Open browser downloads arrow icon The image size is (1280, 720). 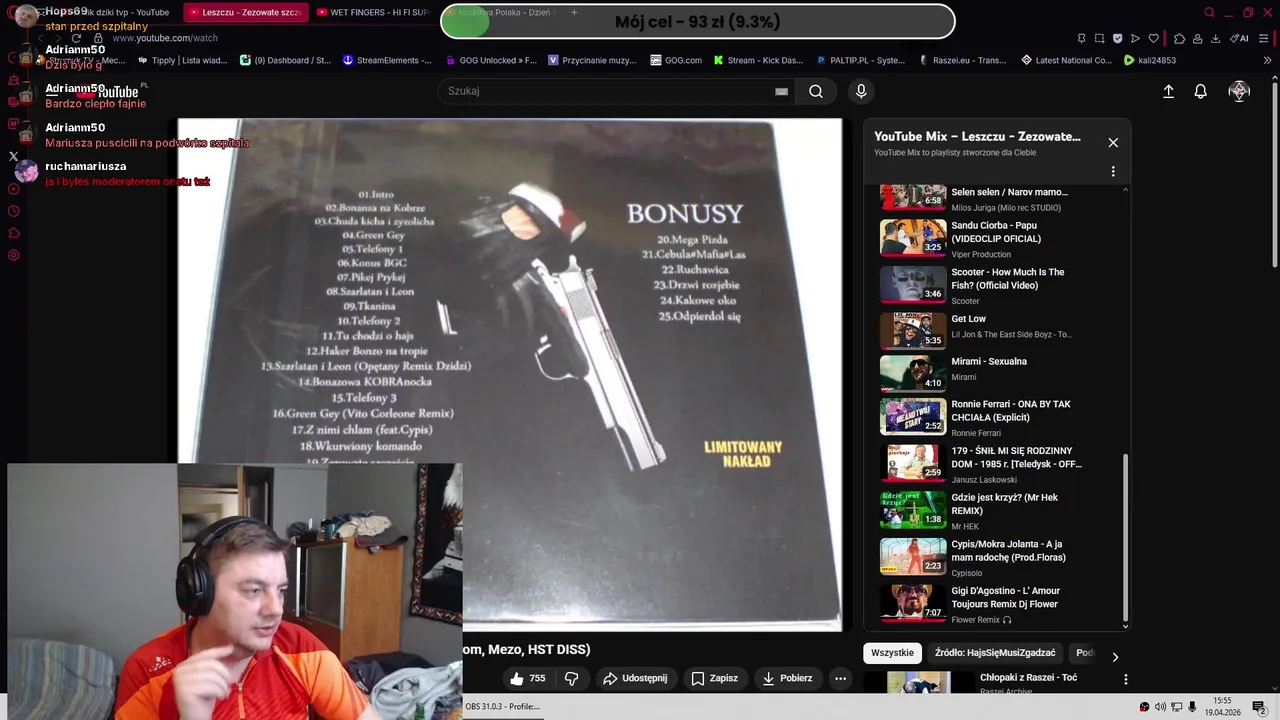pos(1215,38)
